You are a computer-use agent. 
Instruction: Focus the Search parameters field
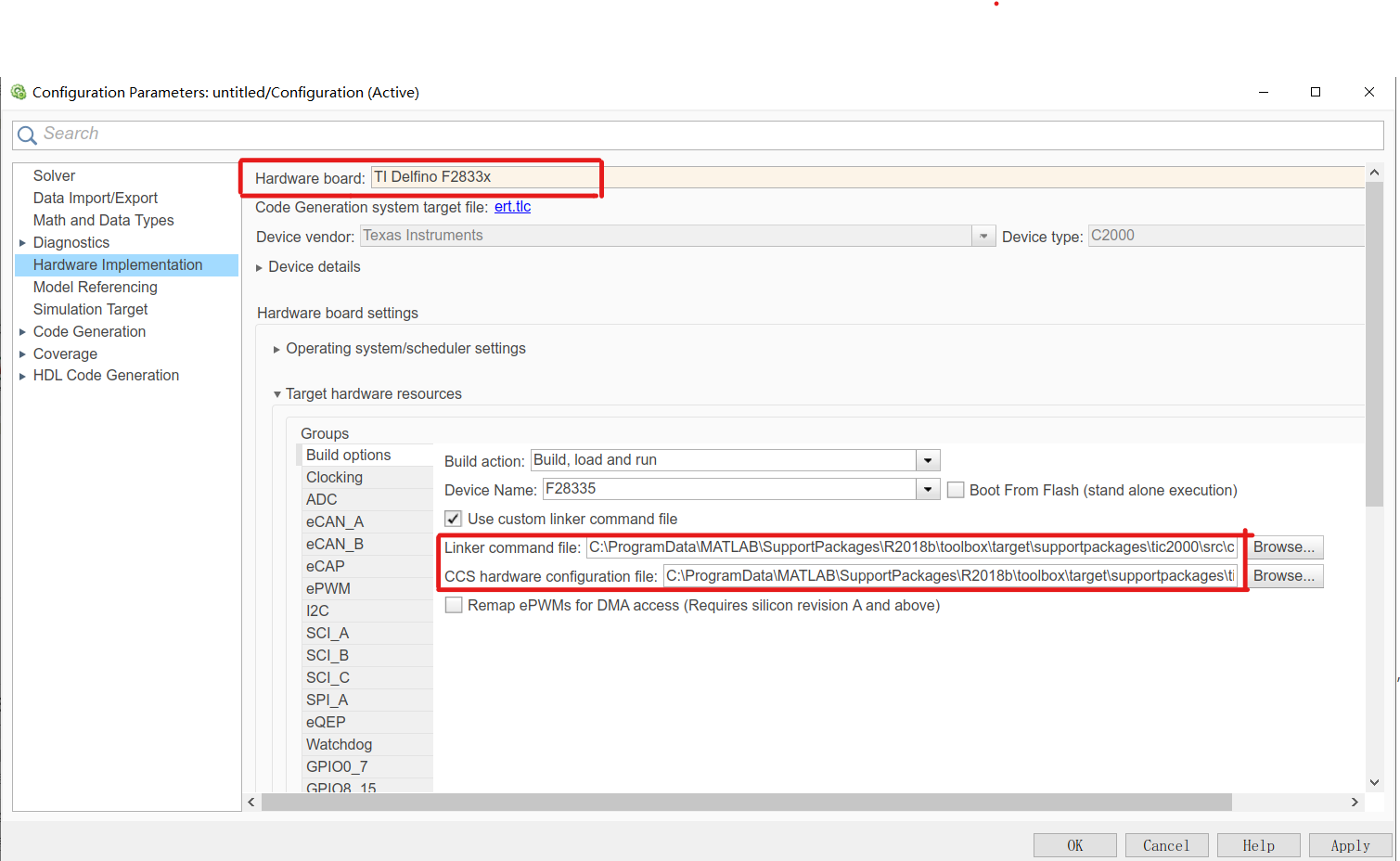pos(698,135)
